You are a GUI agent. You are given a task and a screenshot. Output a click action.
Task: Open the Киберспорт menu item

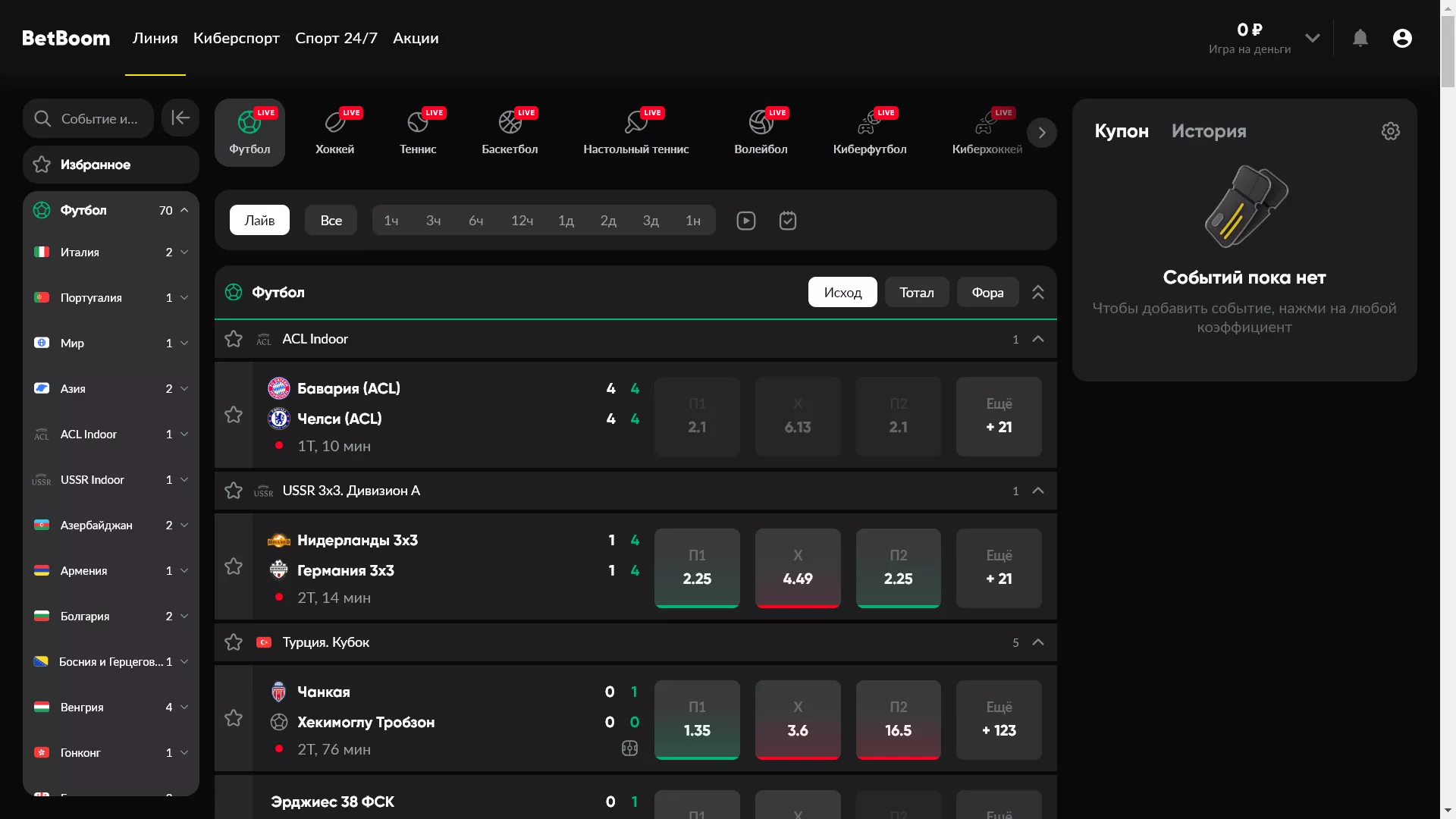click(x=236, y=38)
